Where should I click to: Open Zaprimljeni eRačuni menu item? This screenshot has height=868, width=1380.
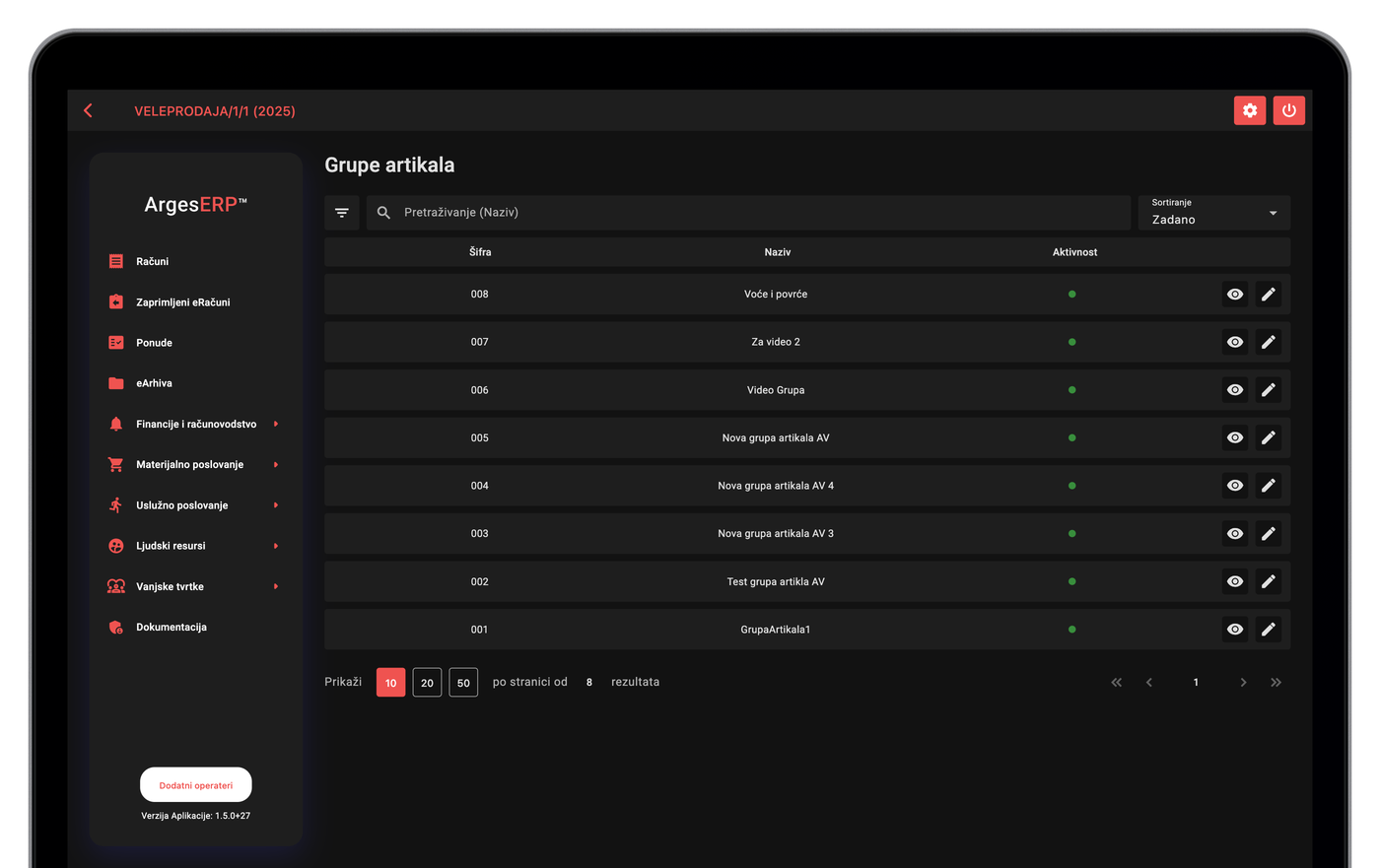point(183,302)
